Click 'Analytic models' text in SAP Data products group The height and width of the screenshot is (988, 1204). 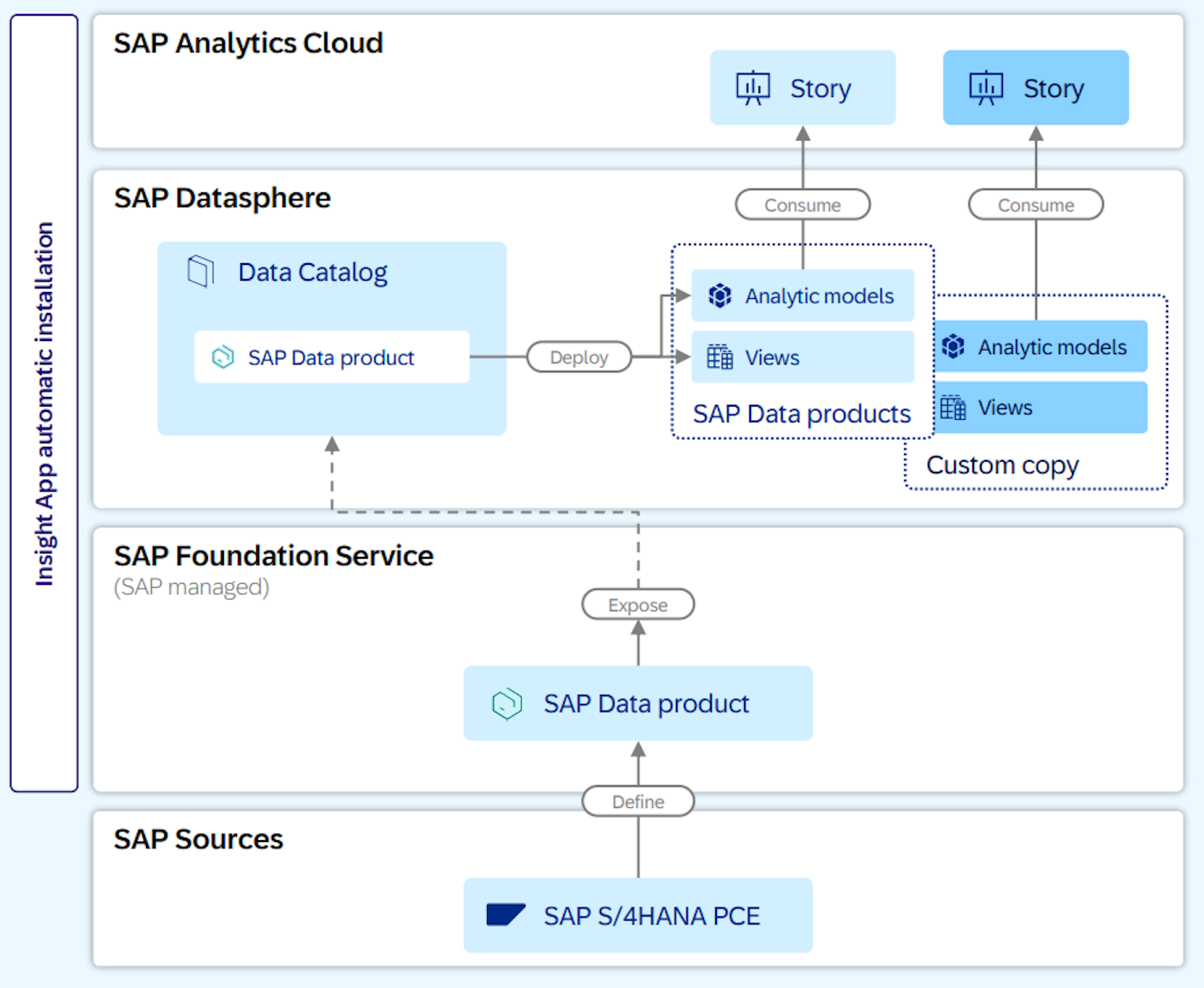(x=819, y=296)
